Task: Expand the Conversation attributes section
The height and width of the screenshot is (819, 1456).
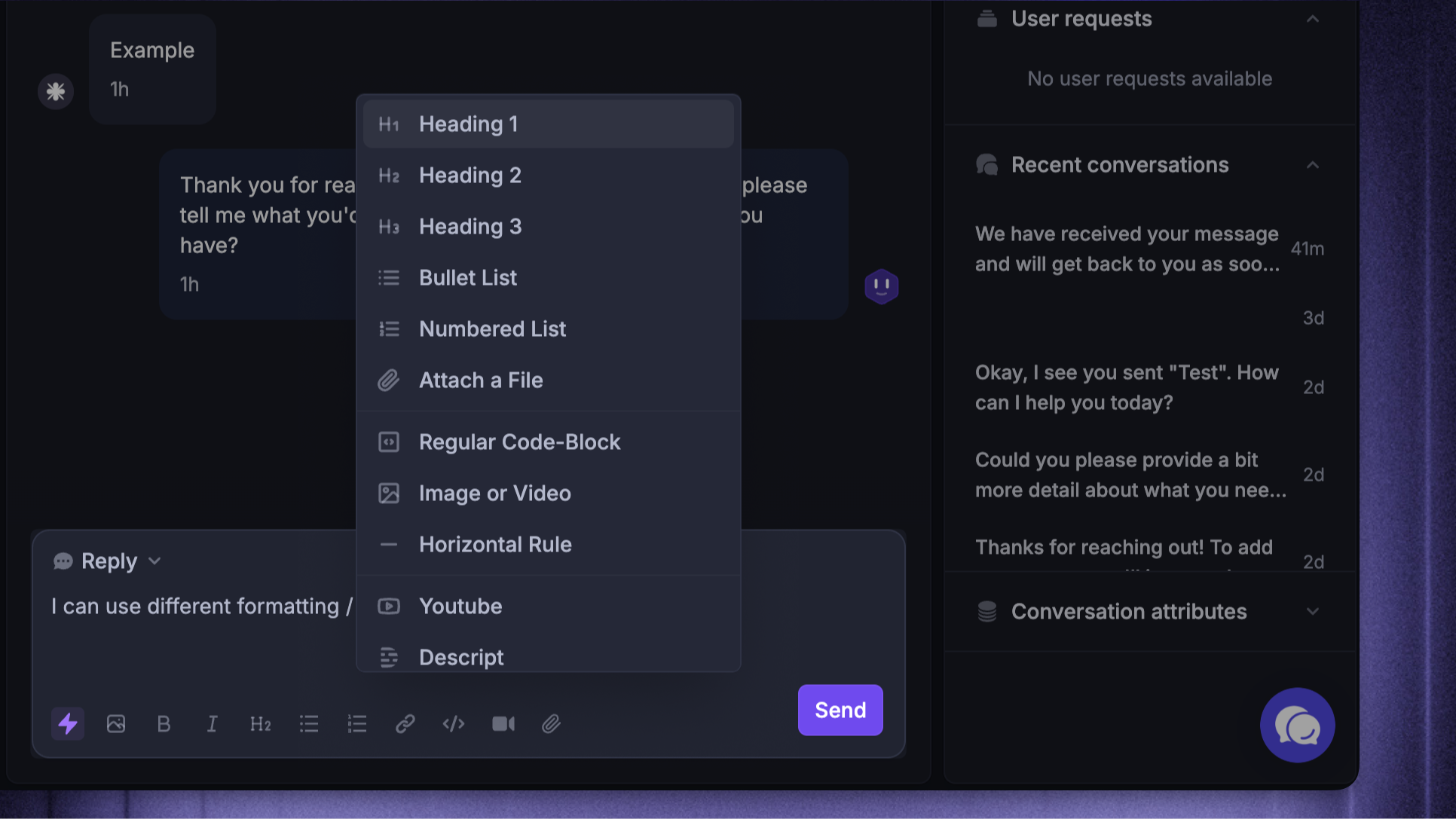Action: point(1313,611)
